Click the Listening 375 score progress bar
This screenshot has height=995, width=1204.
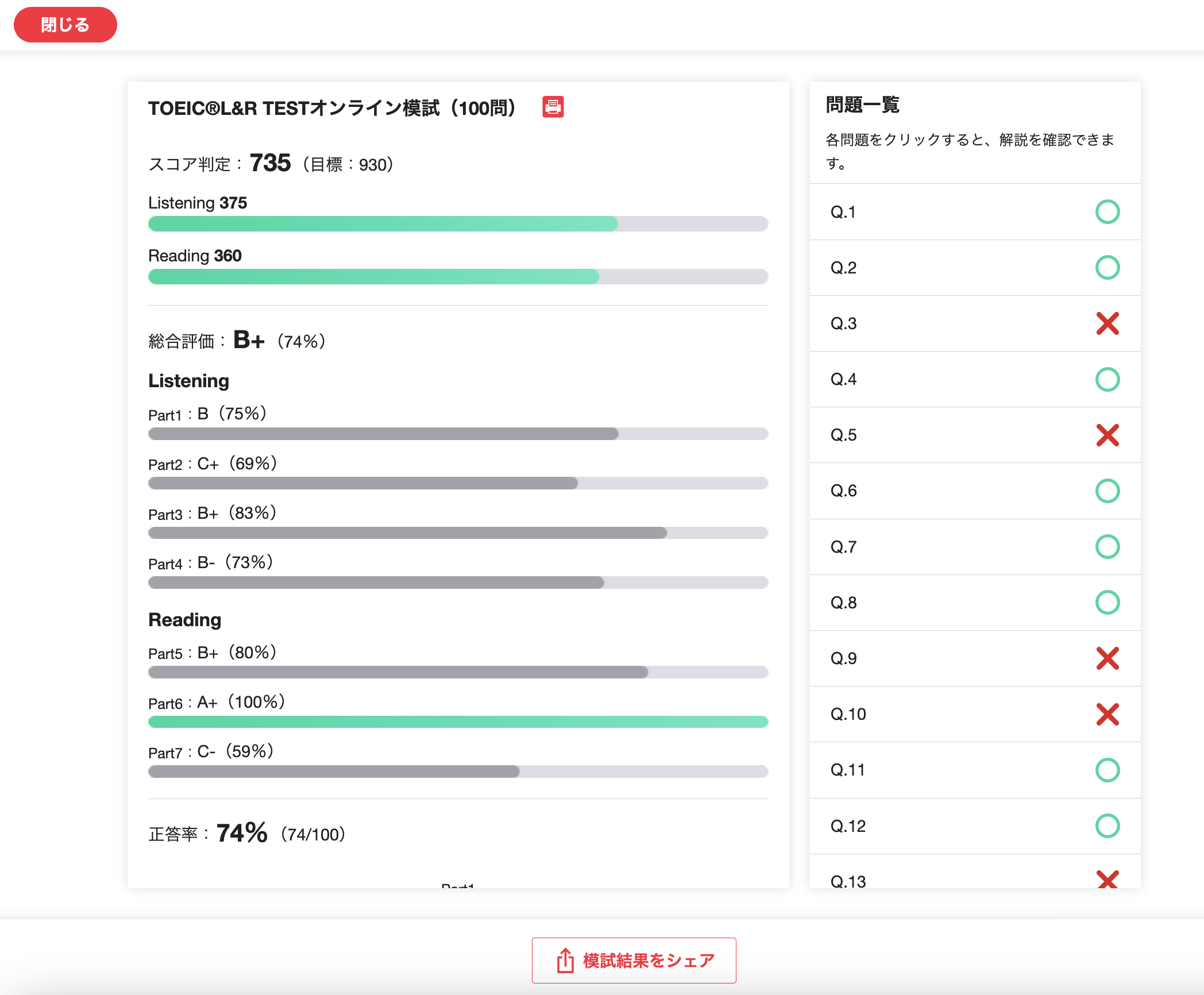pos(458,223)
